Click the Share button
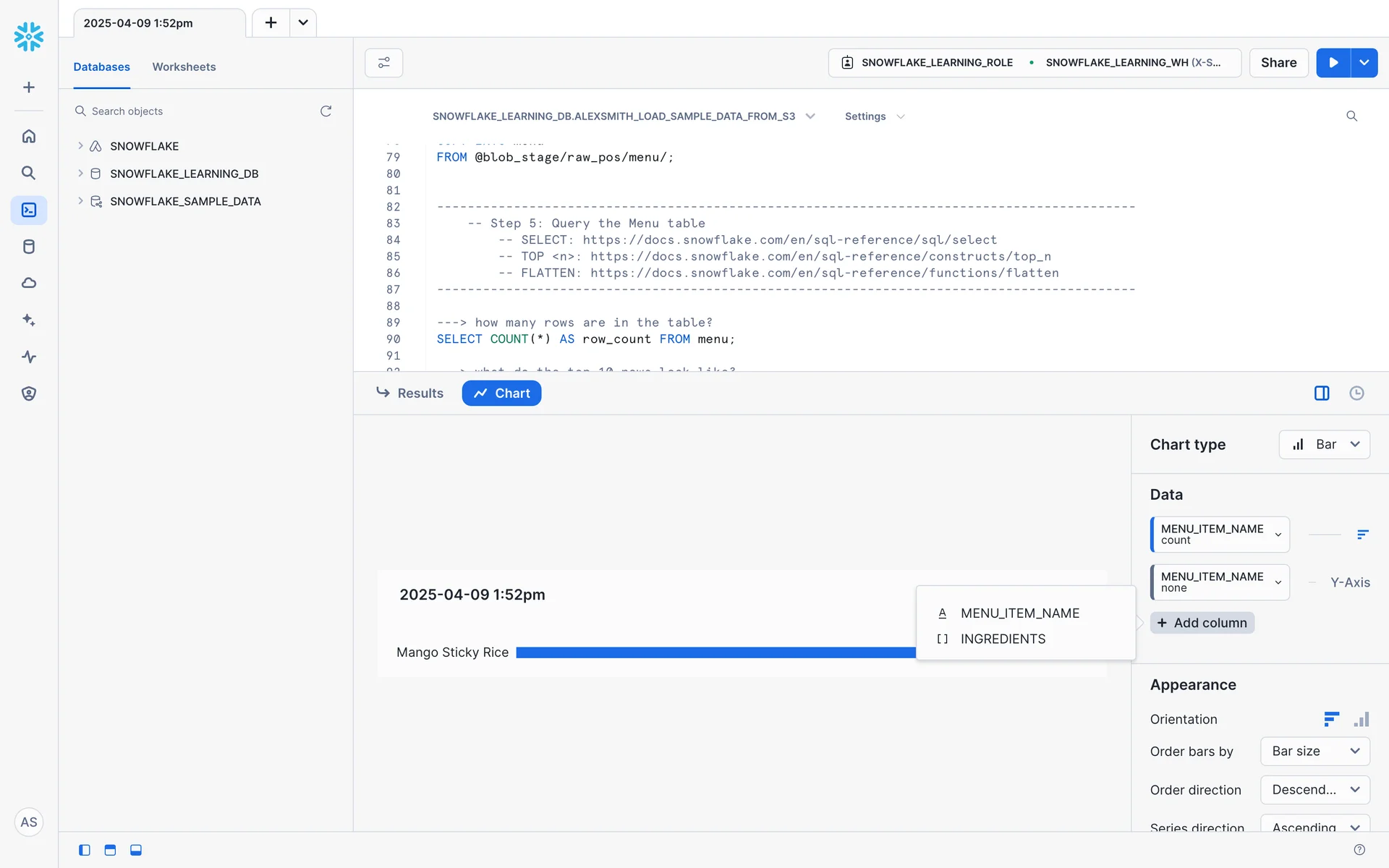 [x=1278, y=63]
